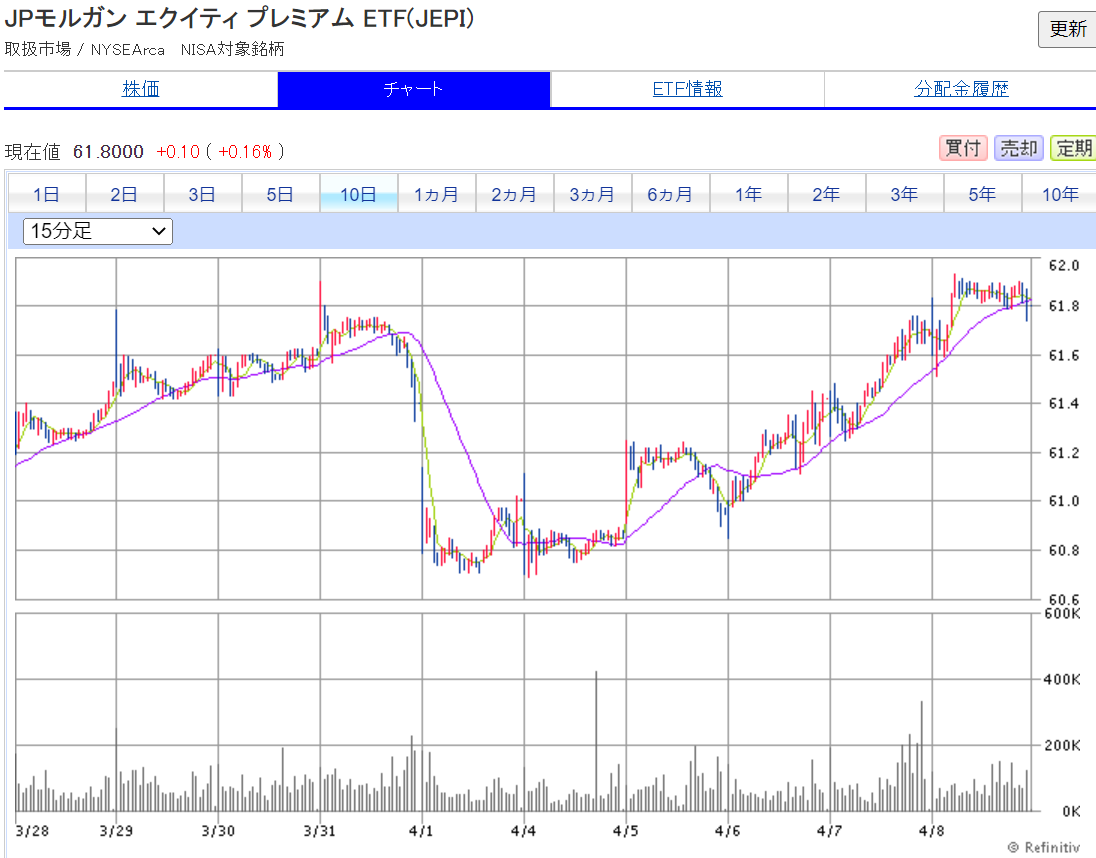Switch chart to 1カ月 period
Image resolution: width=1096 pixels, height=858 pixels.
click(436, 194)
